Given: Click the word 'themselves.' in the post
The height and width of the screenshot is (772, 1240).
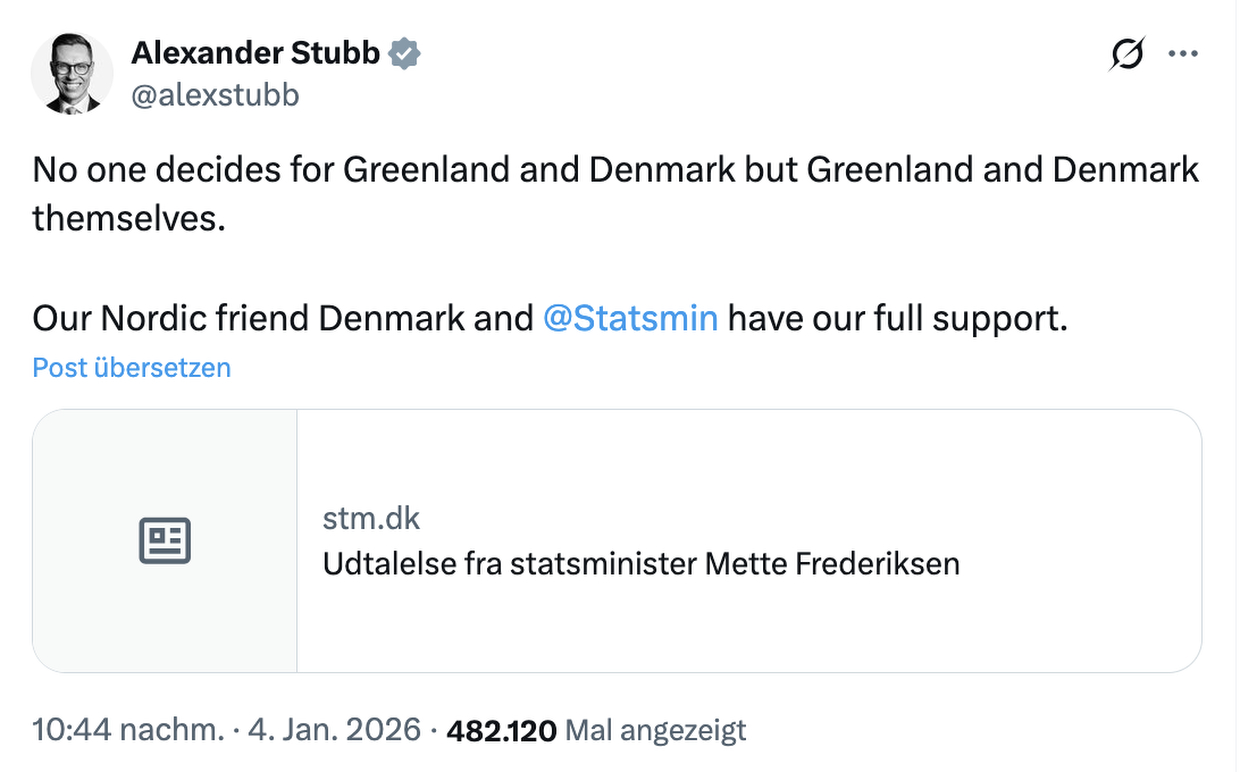Looking at the screenshot, I should pyautogui.click(x=129, y=217).
